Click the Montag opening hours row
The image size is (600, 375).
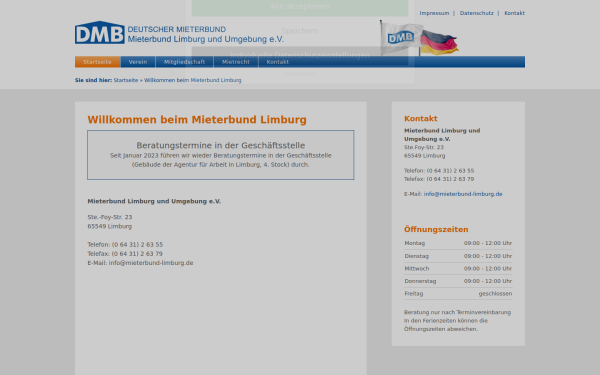click(x=458, y=243)
